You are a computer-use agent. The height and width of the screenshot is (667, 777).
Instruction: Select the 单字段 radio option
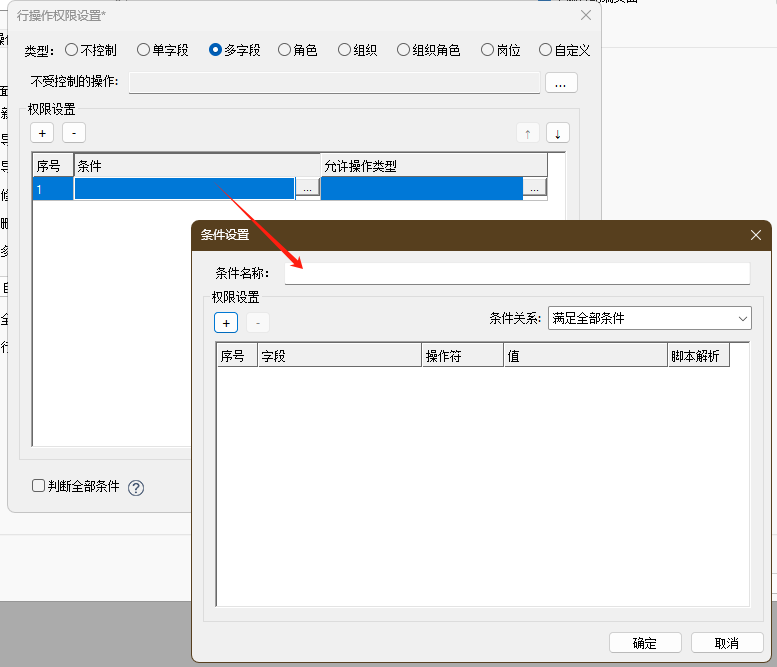coord(144,49)
